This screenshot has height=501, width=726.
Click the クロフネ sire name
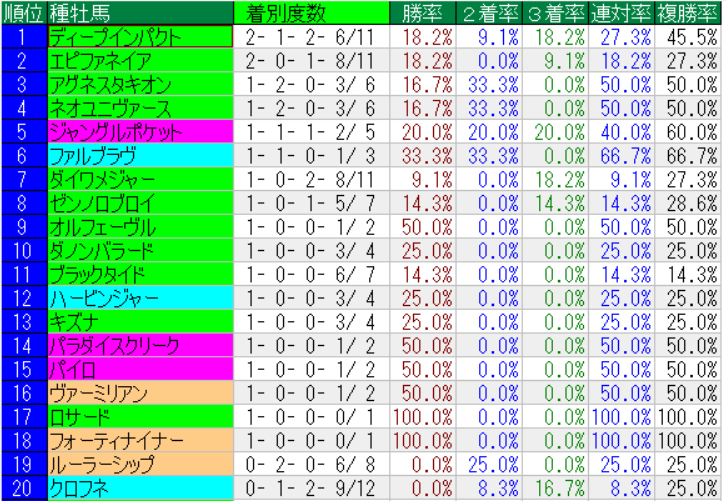tap(140, 488)
